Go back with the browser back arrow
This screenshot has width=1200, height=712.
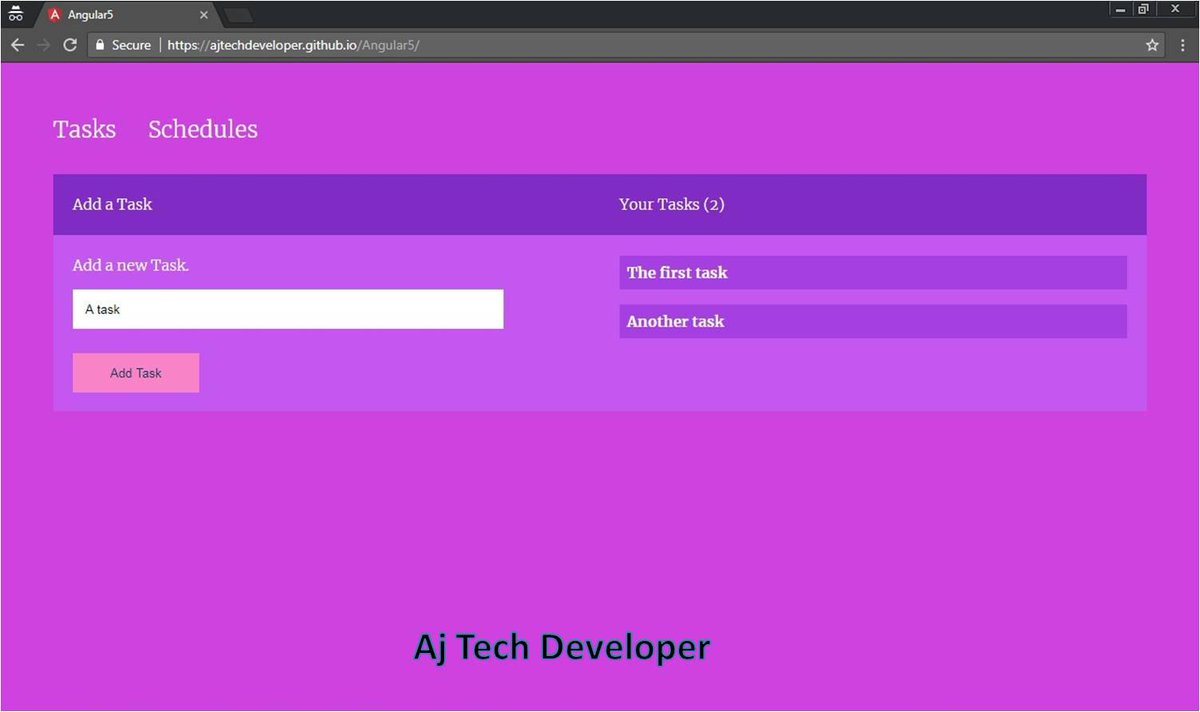pos(17,45)
